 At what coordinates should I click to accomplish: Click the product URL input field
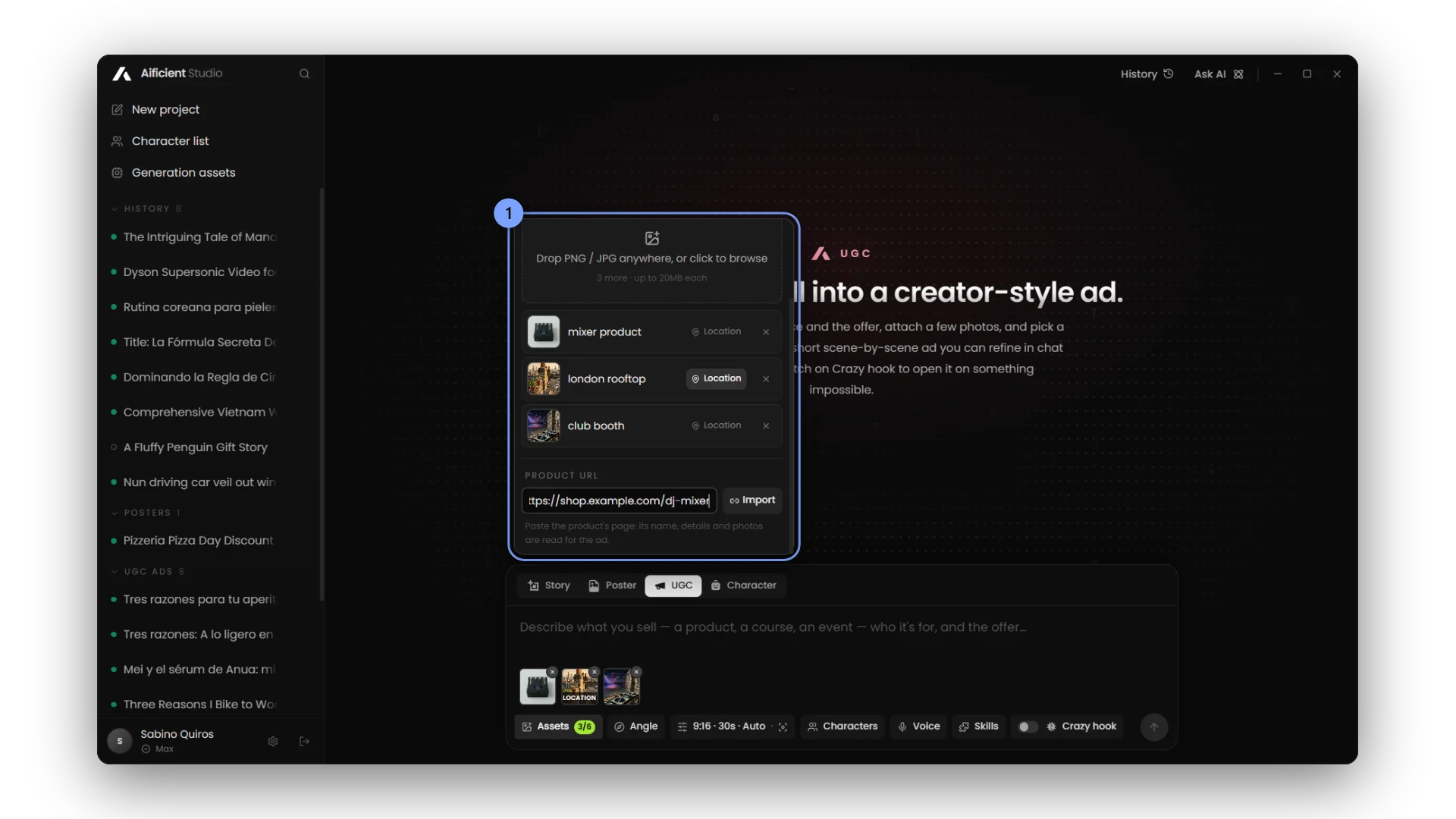619,500
